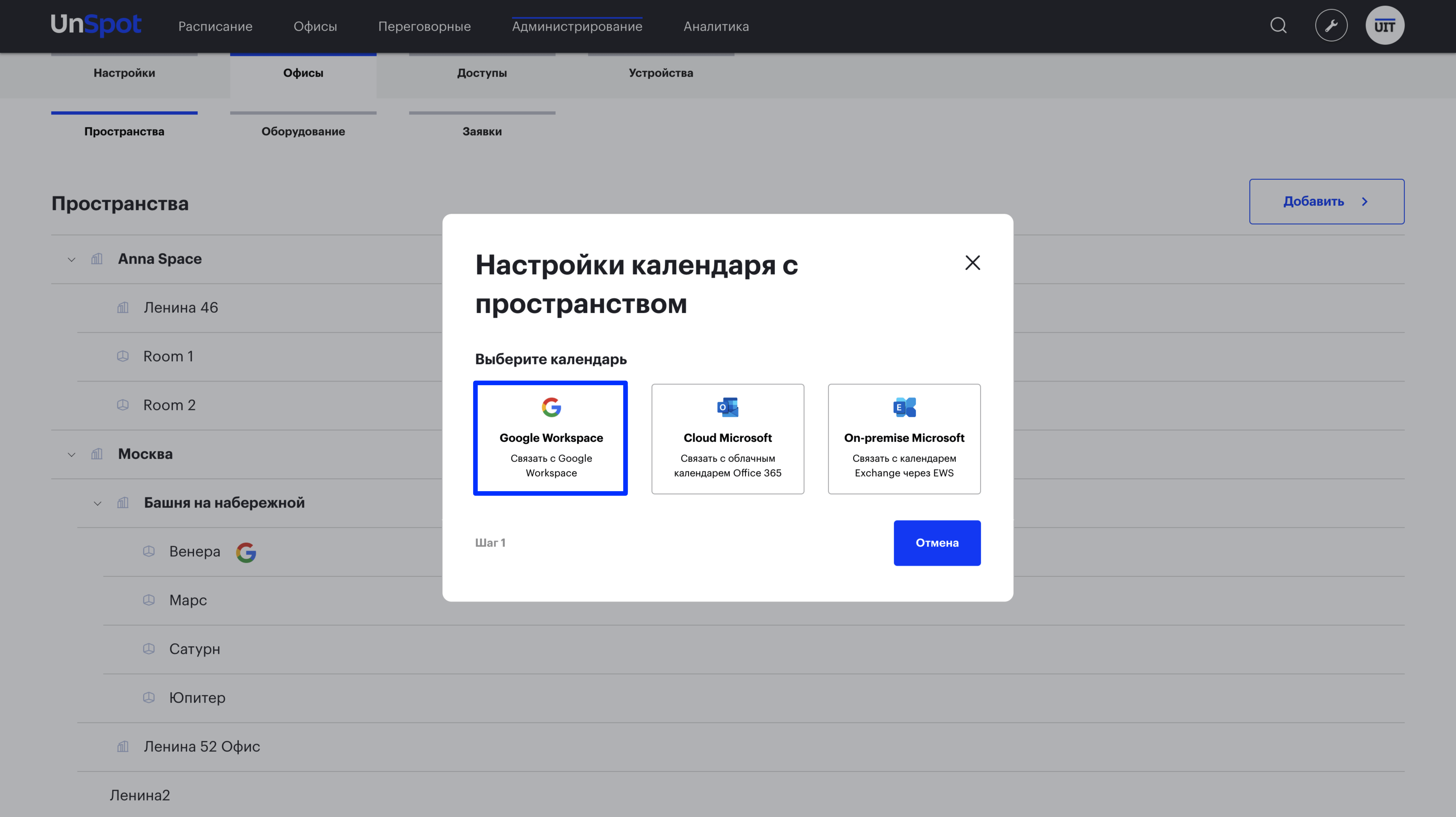Collapse the Башня на набережной node
The width and height of the screenshot is (1456, 817).
[x=97, y=503]
